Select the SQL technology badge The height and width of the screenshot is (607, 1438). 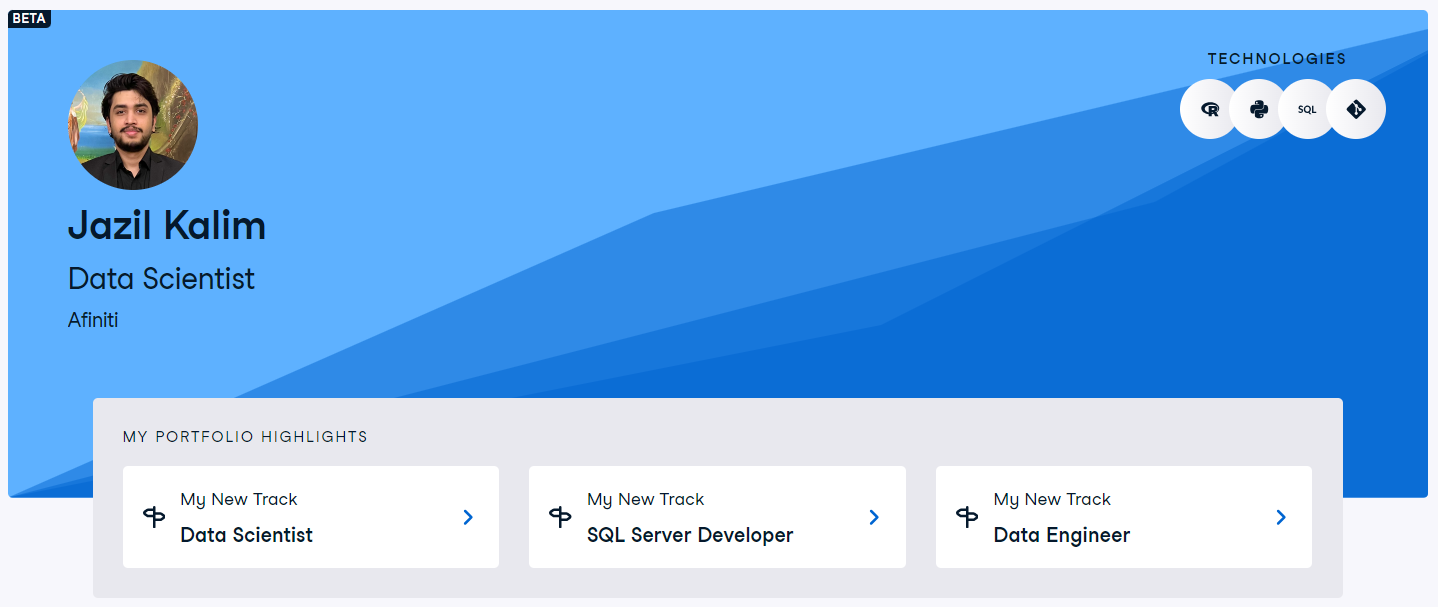click(x=1307, y=109)
